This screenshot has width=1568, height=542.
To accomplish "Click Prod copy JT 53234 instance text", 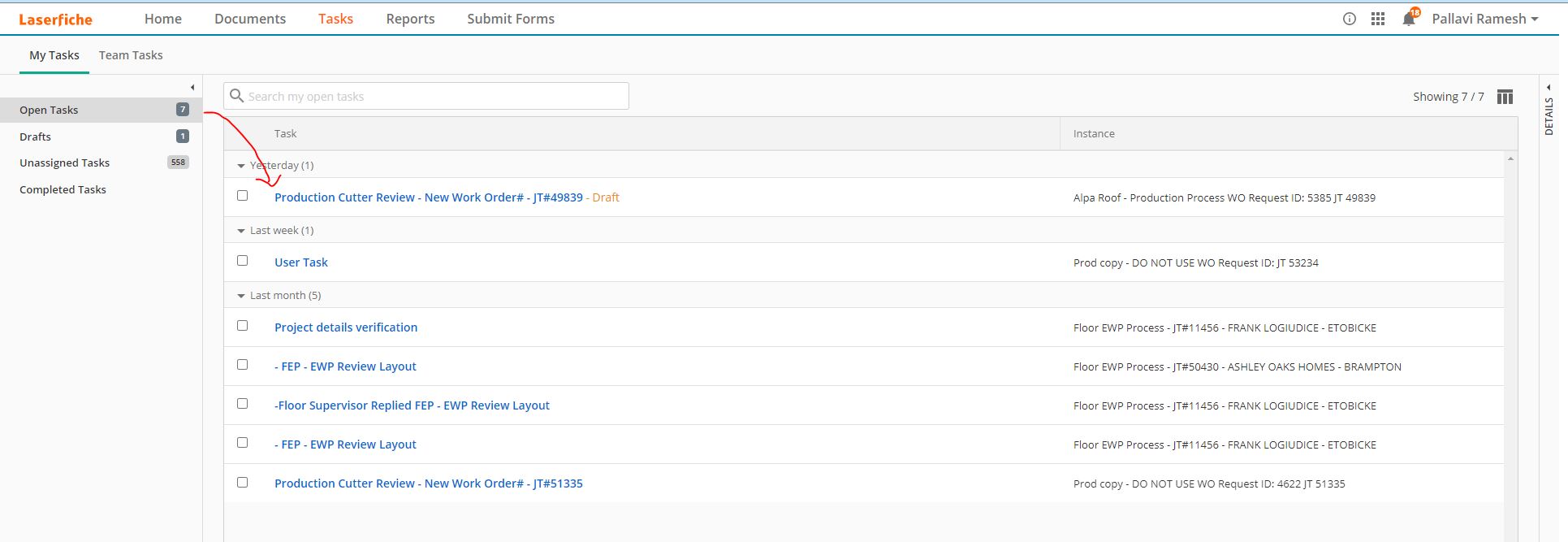I will [x=1196, y=262].
